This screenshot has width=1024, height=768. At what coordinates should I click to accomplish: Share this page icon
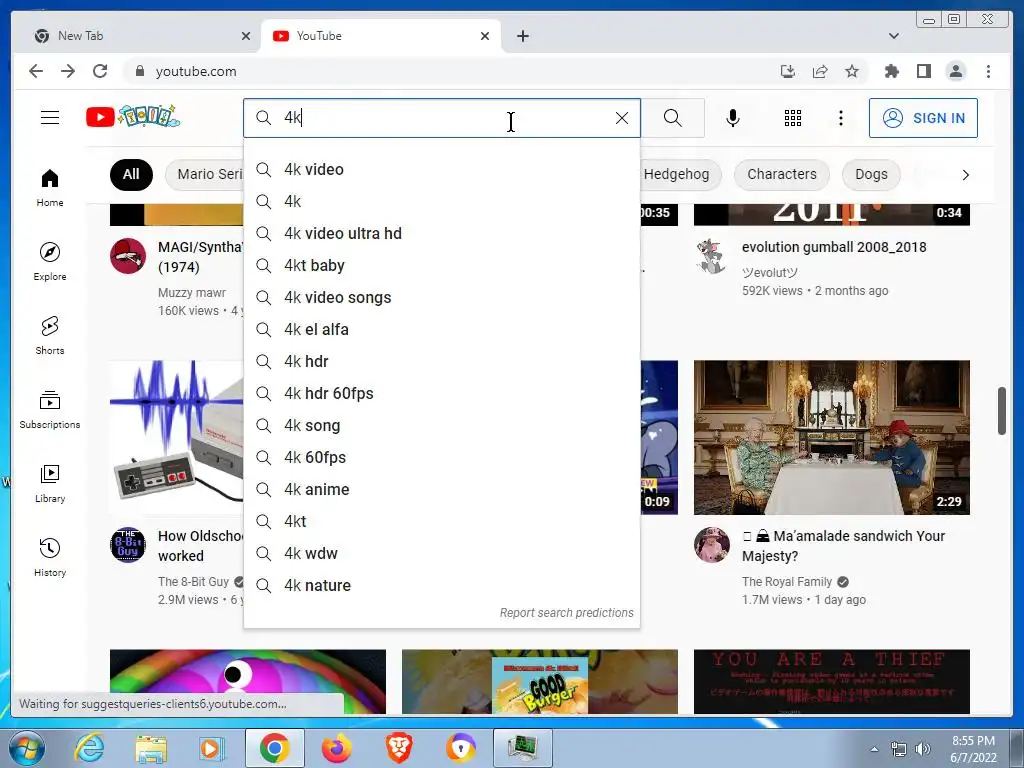pyautogui.click(x=820, y=71)
